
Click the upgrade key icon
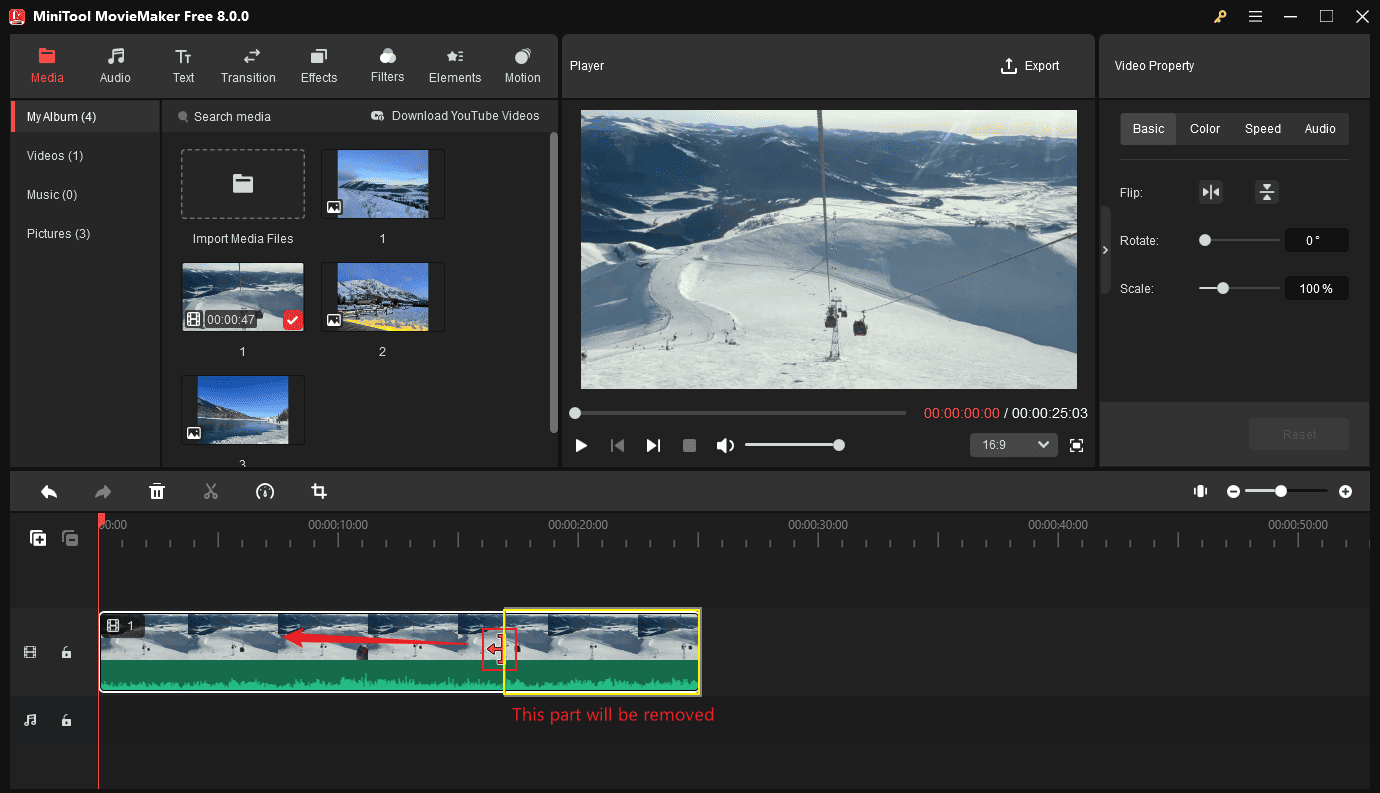pos(1220,16)
